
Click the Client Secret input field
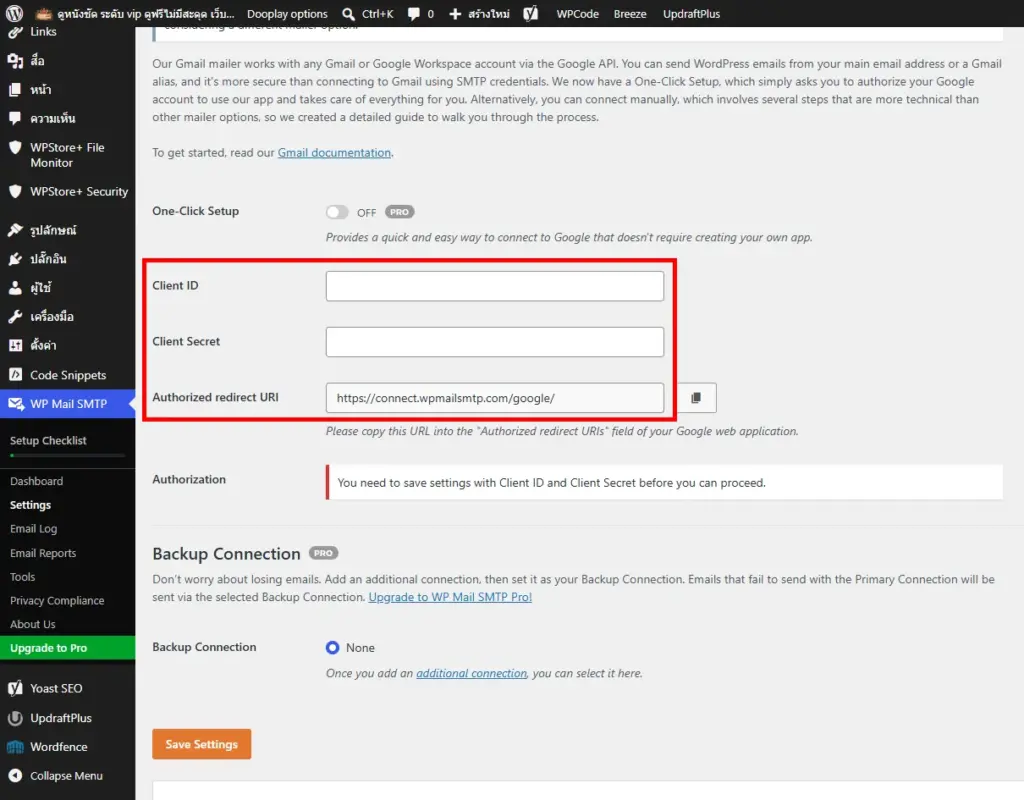tap(494, 342)
